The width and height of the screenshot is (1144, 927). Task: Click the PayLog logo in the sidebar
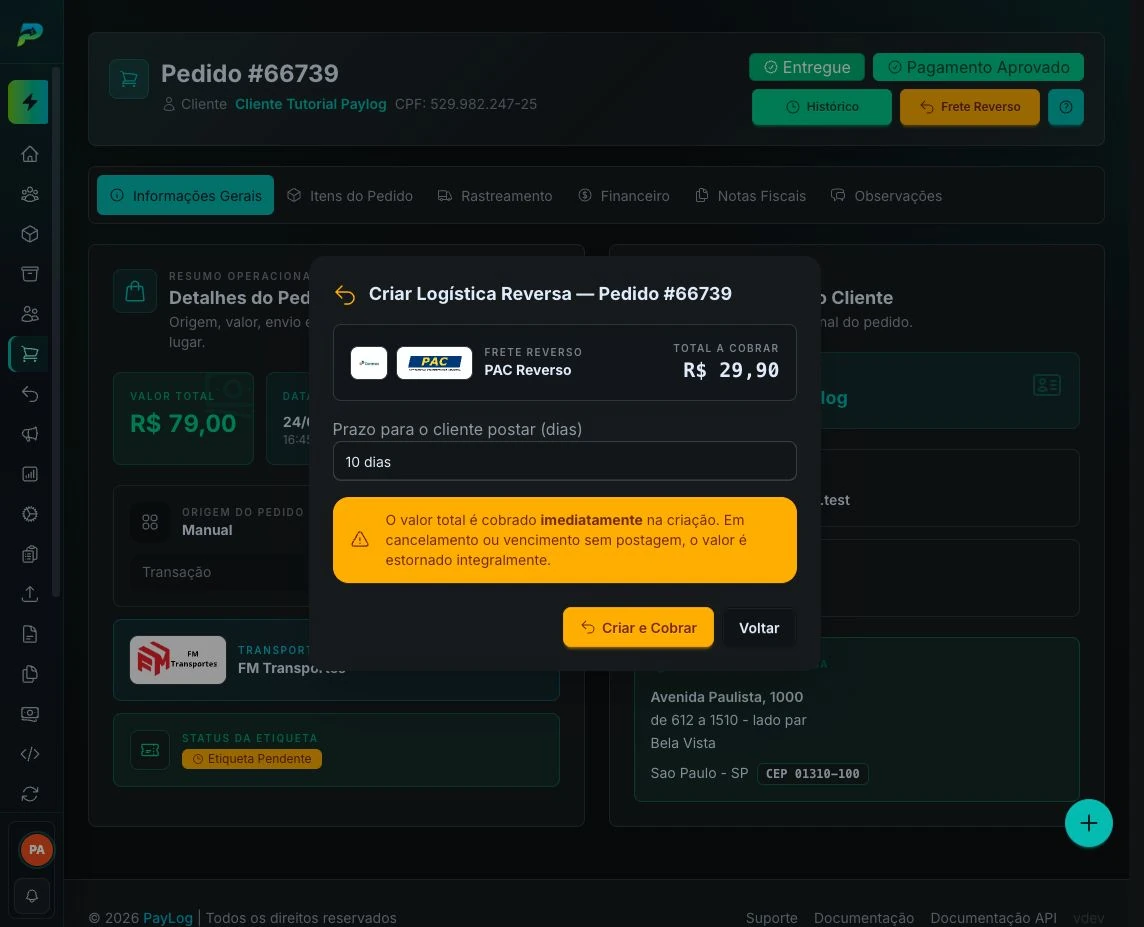coord(30,33)
